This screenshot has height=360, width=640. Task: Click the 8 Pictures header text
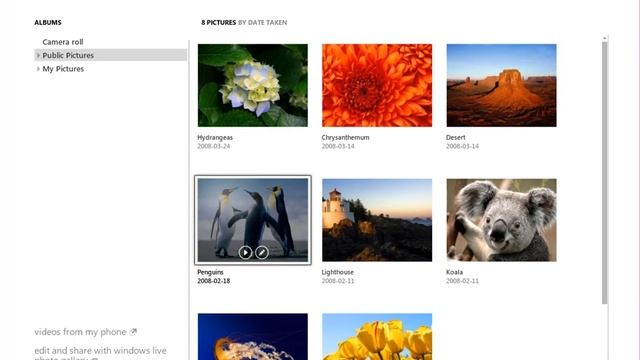point(218,22)
